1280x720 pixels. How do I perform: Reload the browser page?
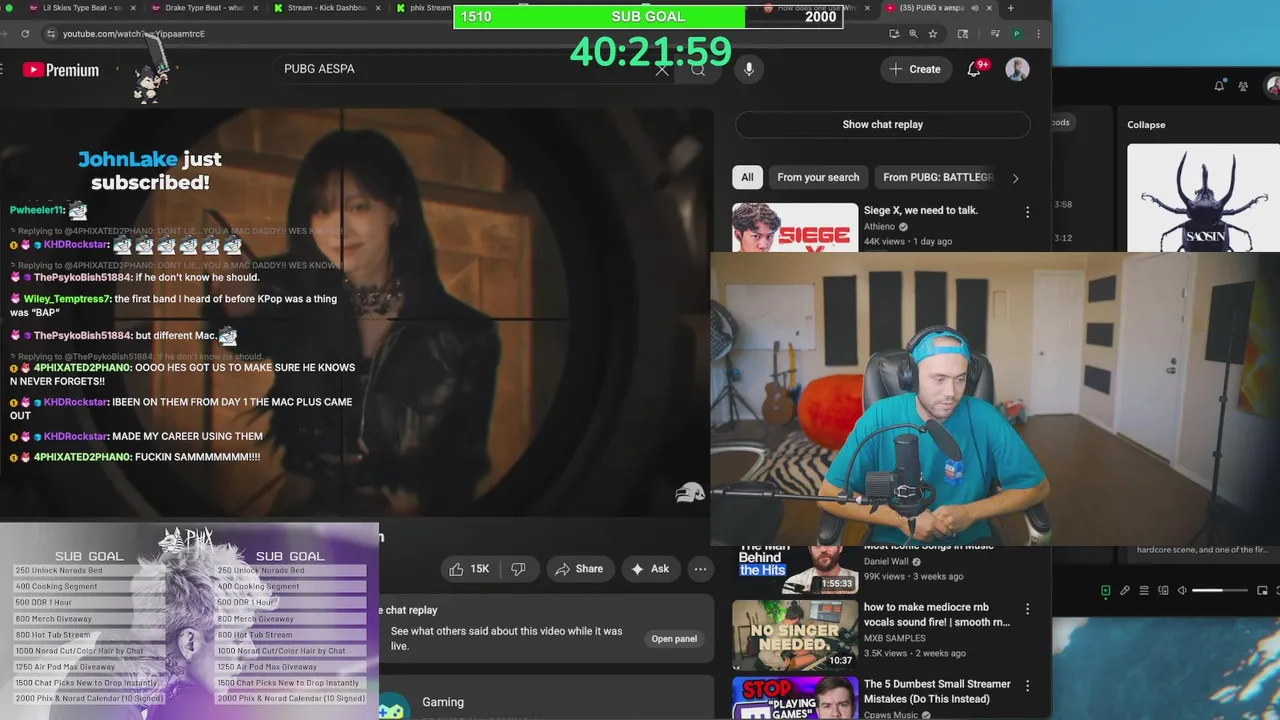[25, 33]
